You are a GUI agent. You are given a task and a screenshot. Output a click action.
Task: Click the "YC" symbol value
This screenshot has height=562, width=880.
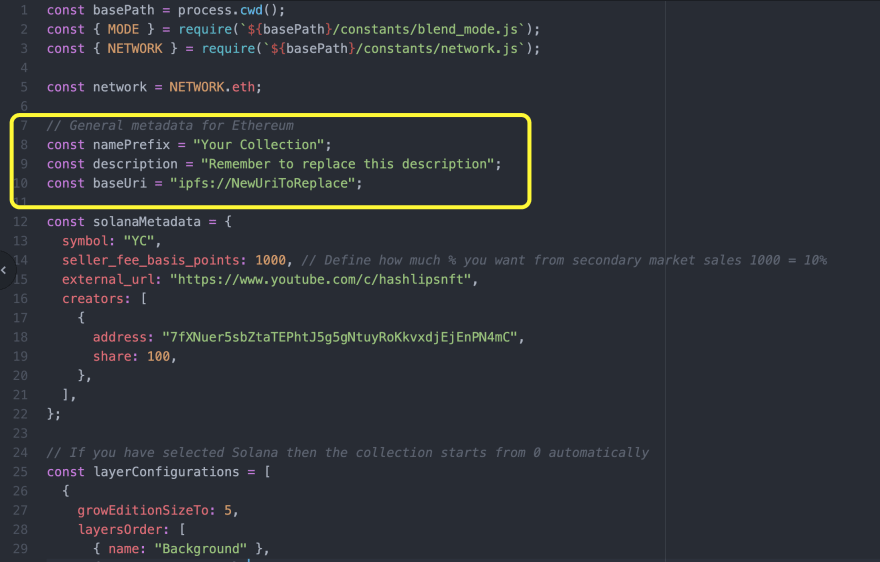tap(139, 241)
